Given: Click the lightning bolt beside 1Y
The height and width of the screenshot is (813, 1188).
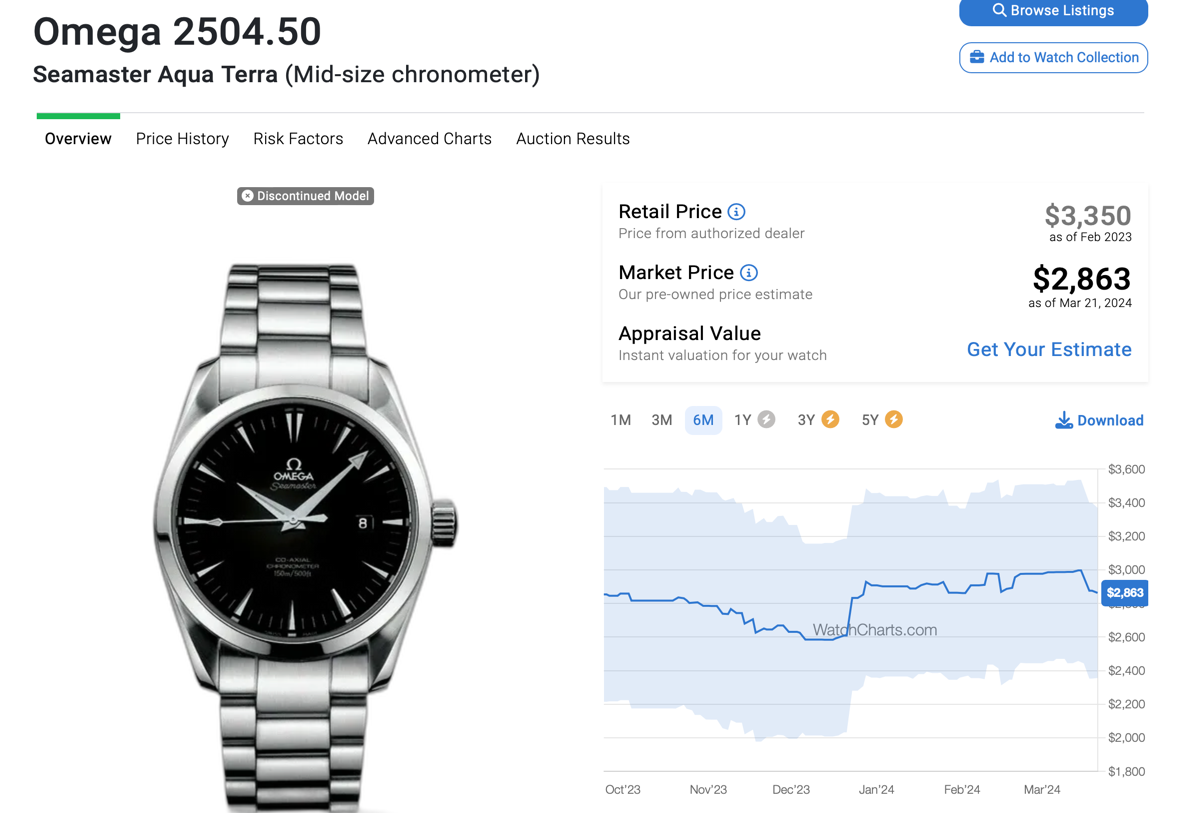Looking at the screenshot, I should 767,420.
